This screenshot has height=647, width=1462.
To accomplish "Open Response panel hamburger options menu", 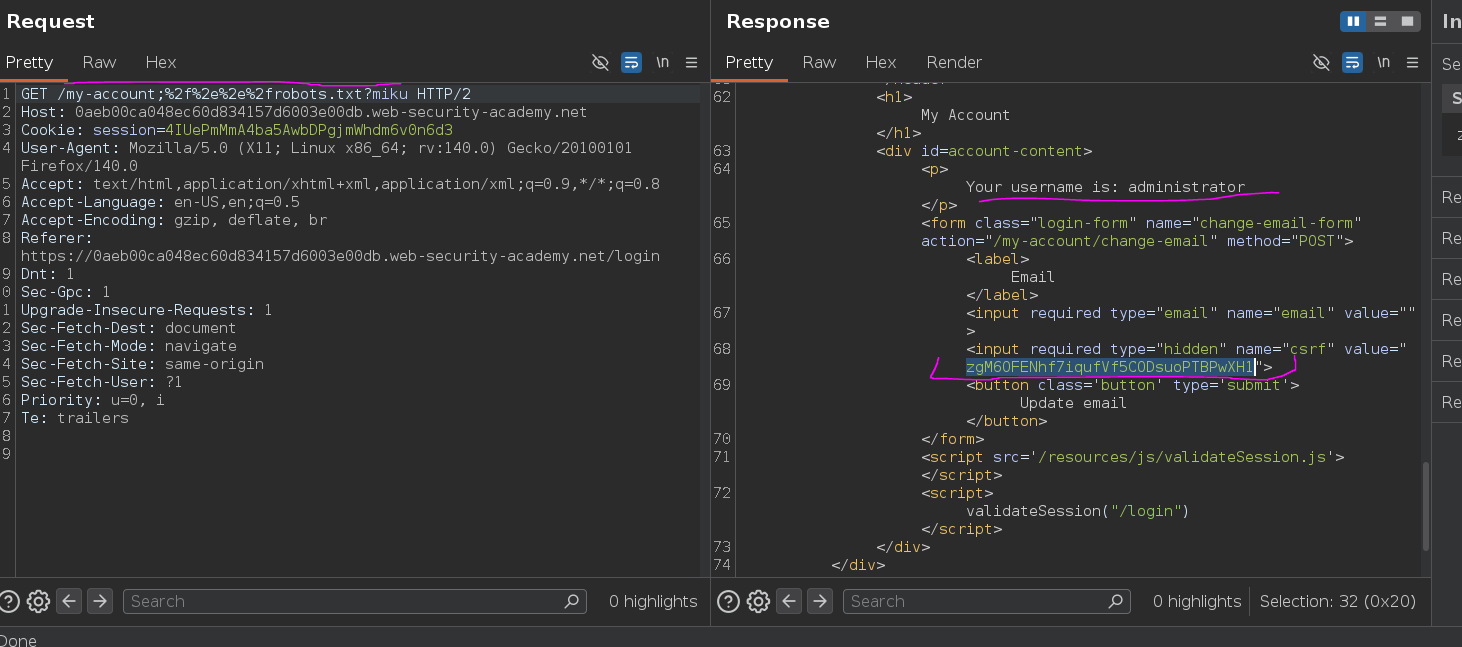I will click(x=1413, y=62).
